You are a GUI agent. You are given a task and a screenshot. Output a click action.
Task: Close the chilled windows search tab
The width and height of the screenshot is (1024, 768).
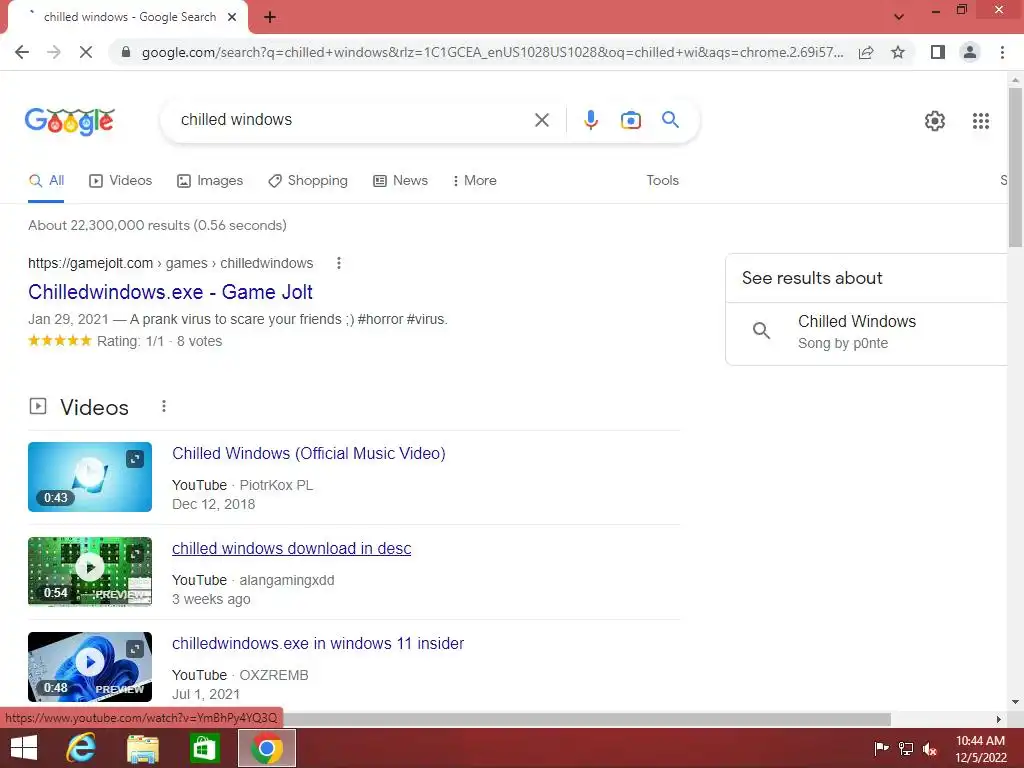click(x=232, y=17)
